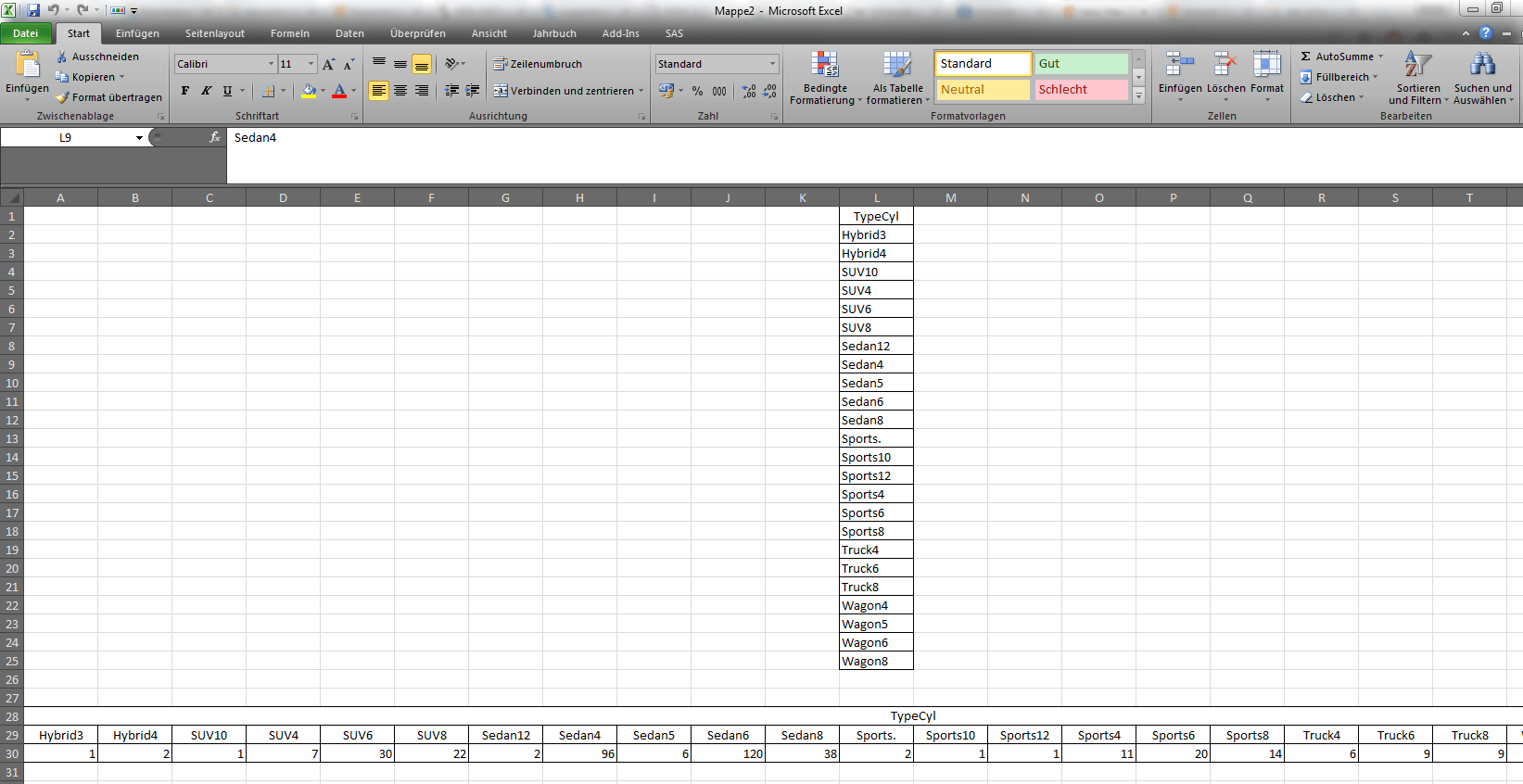Apply thousands separator 000 style

click(719, 91)
